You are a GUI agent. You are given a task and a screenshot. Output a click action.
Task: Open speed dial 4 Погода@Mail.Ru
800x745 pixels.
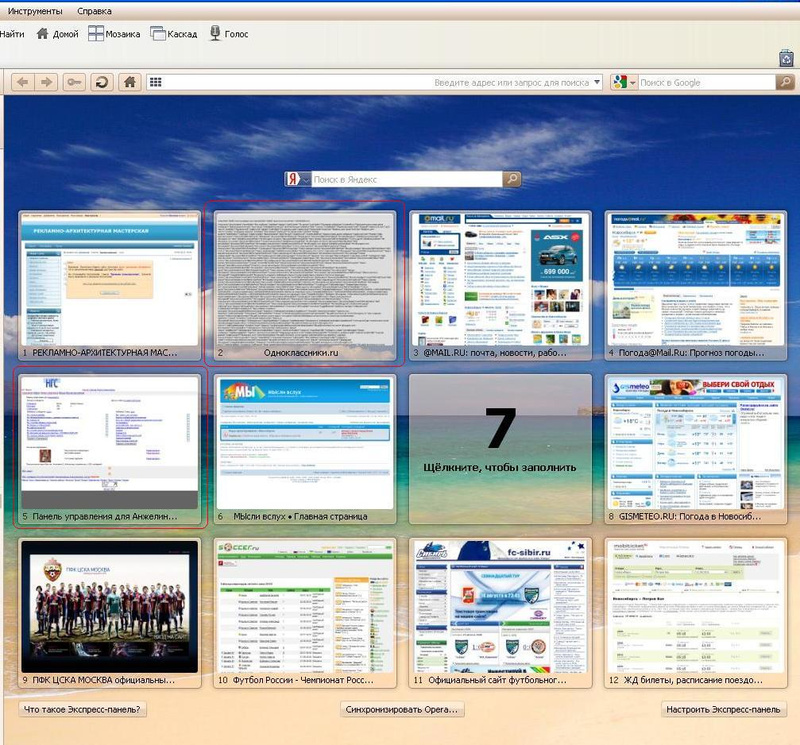coord(696,285)
